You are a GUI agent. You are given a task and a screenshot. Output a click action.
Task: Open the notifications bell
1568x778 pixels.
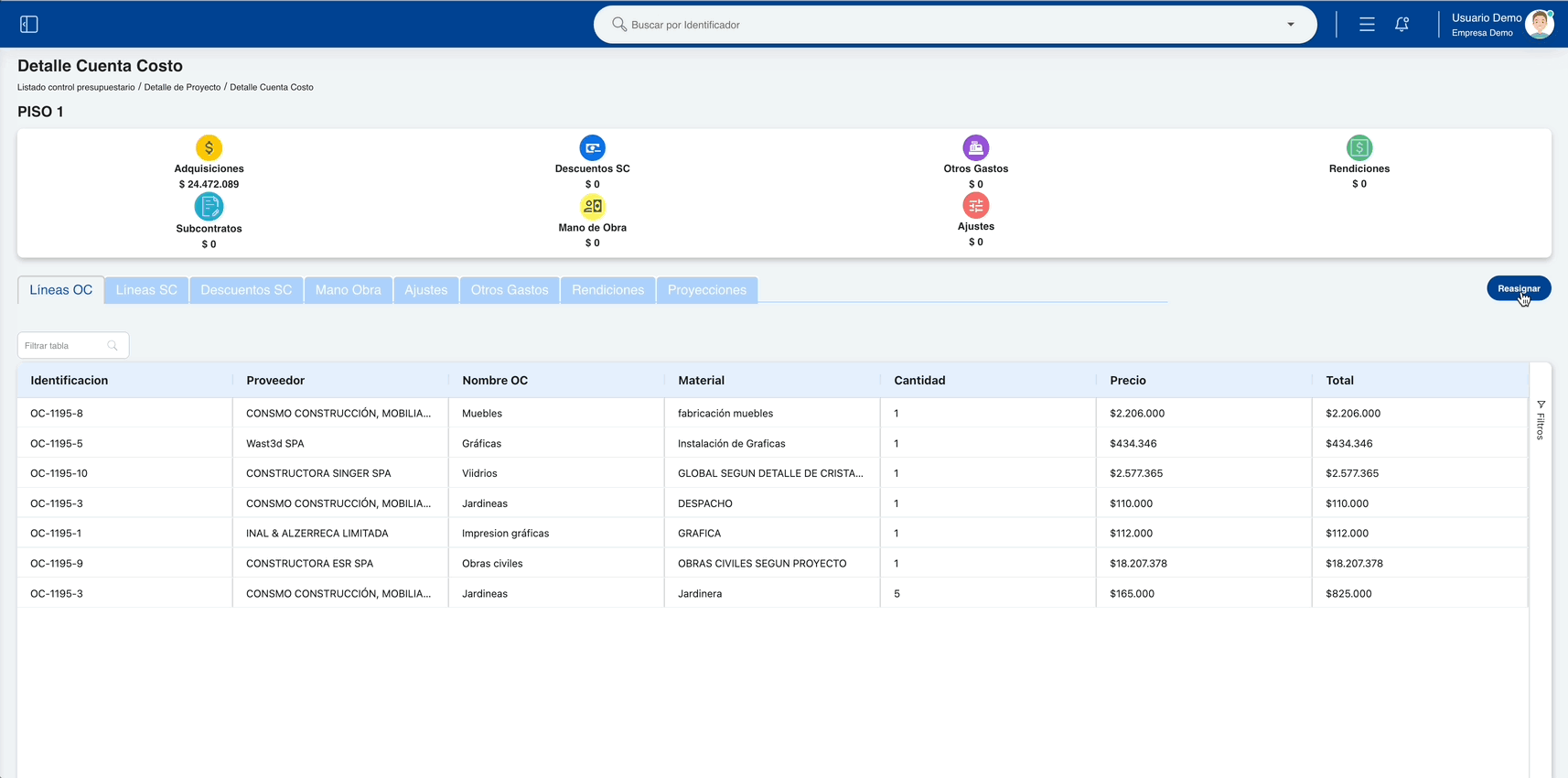(1402, 25)
